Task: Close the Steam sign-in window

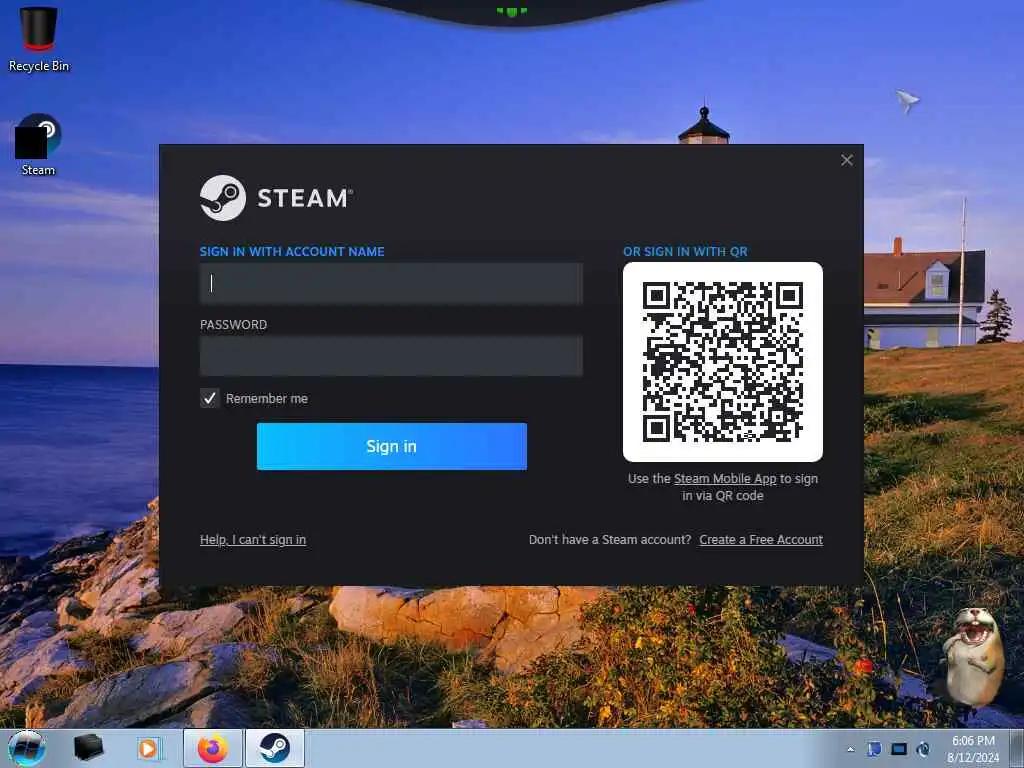Action: click(x=846, y=160)
